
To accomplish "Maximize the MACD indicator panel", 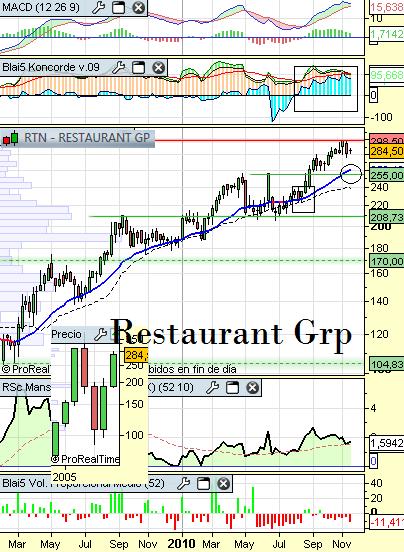I will click(x=118, y=7).
